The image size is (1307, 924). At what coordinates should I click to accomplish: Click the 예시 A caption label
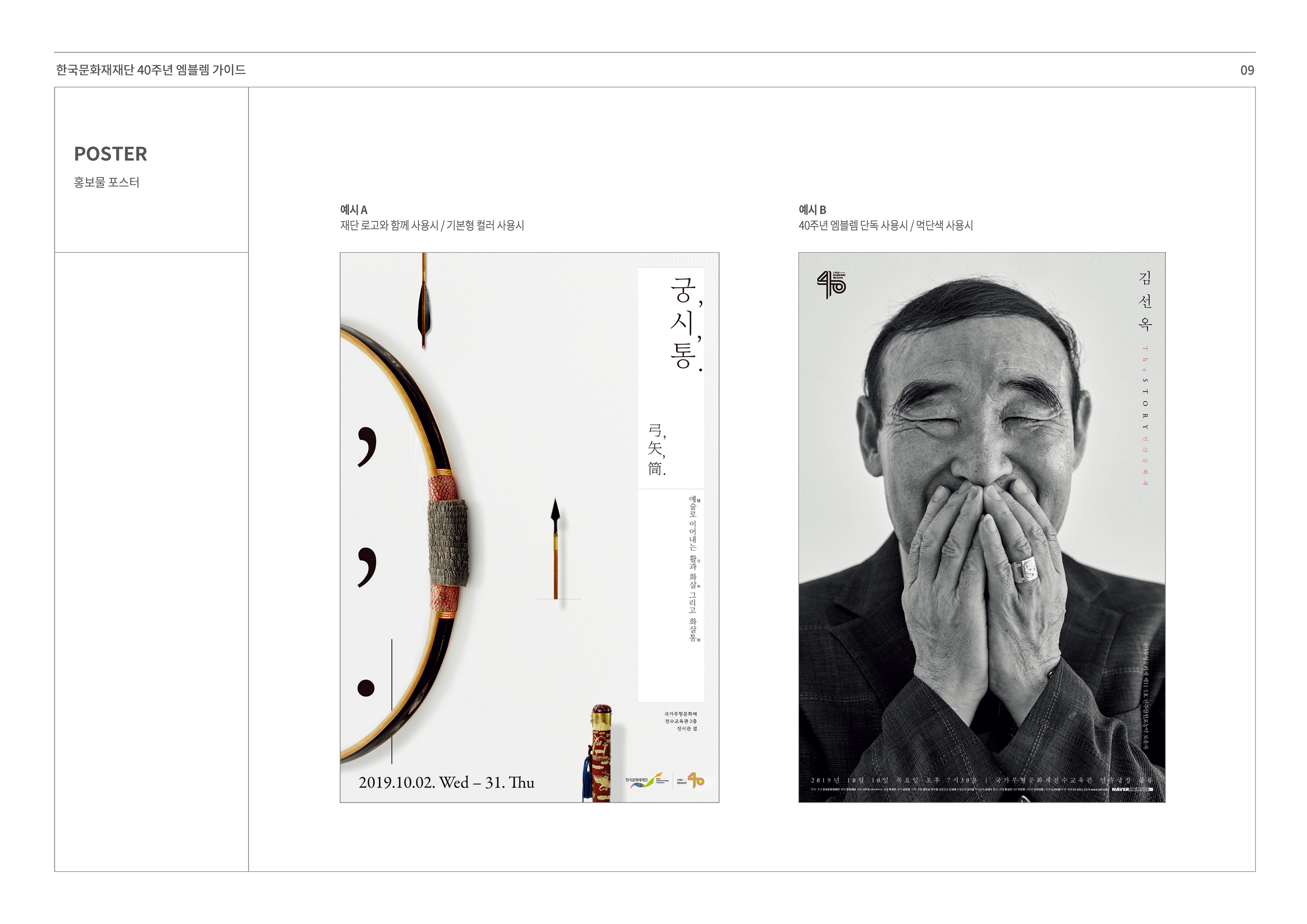354,210
